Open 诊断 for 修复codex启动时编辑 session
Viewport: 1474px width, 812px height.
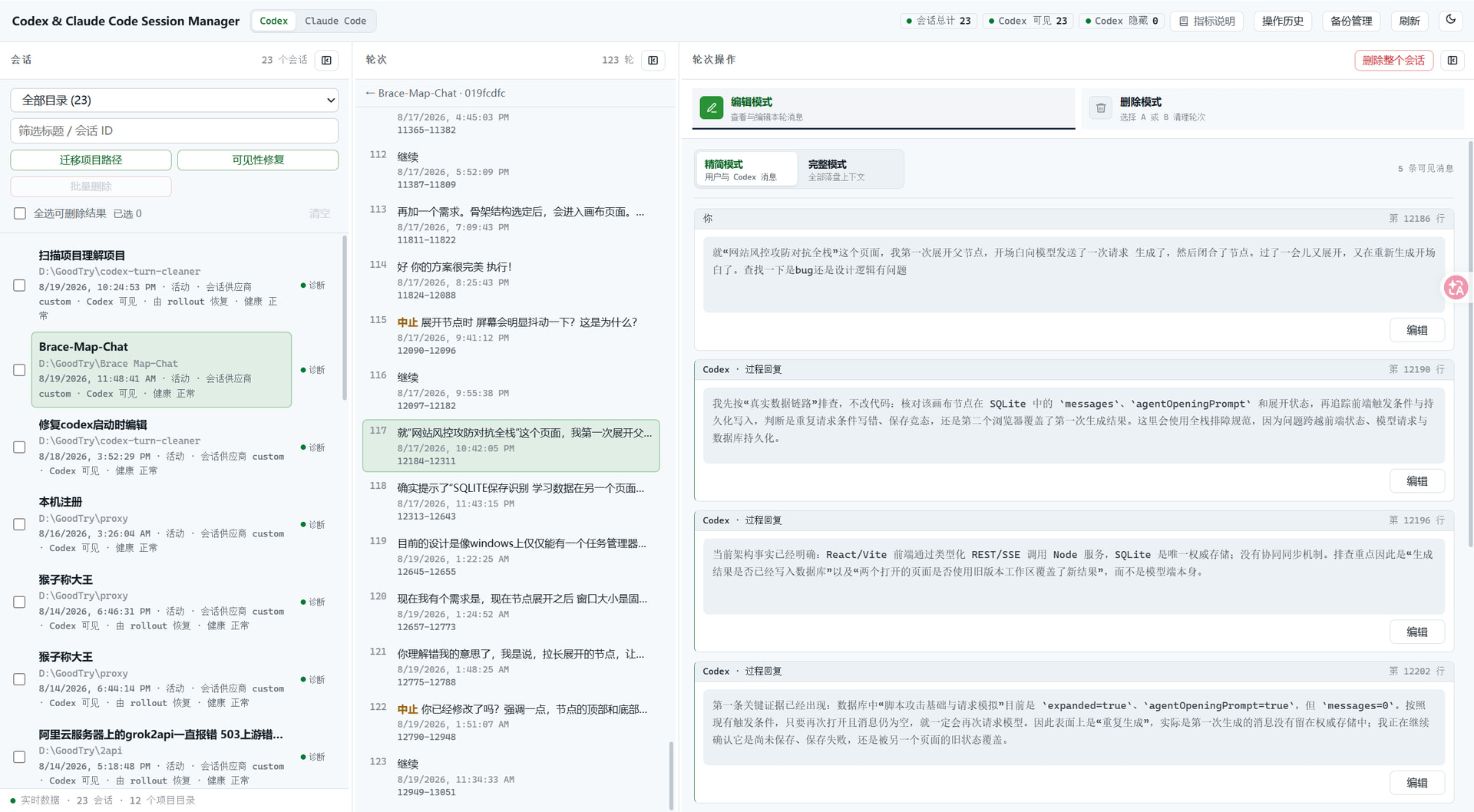[313, 447]
